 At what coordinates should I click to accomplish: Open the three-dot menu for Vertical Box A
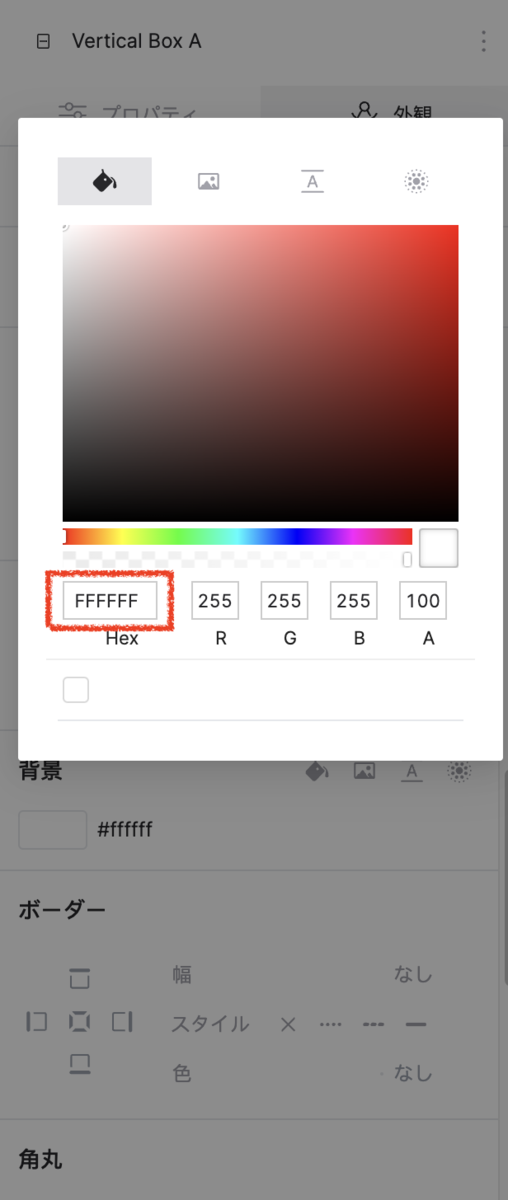coord(483,41)
